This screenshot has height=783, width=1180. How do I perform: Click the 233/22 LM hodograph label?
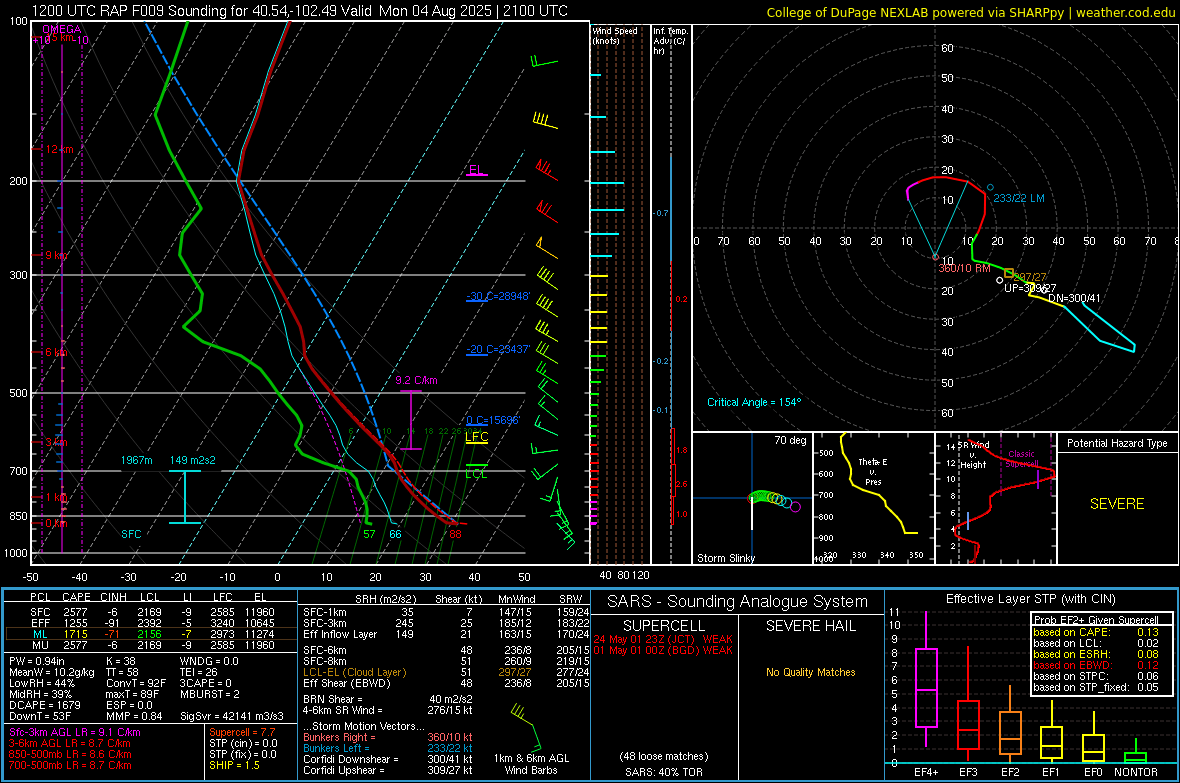1019,198
